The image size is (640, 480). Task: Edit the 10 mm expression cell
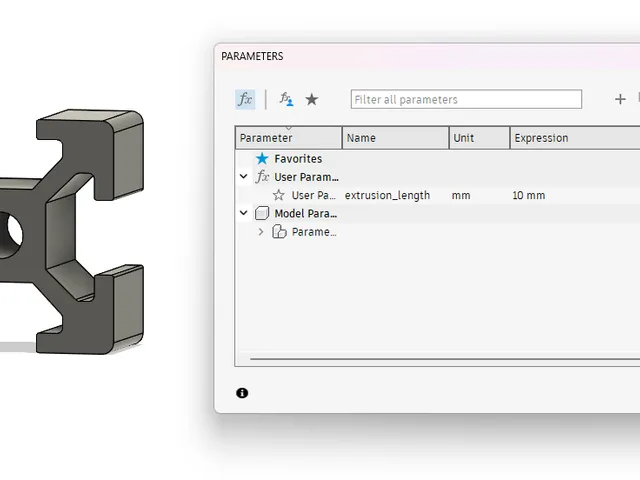[529, 196]
